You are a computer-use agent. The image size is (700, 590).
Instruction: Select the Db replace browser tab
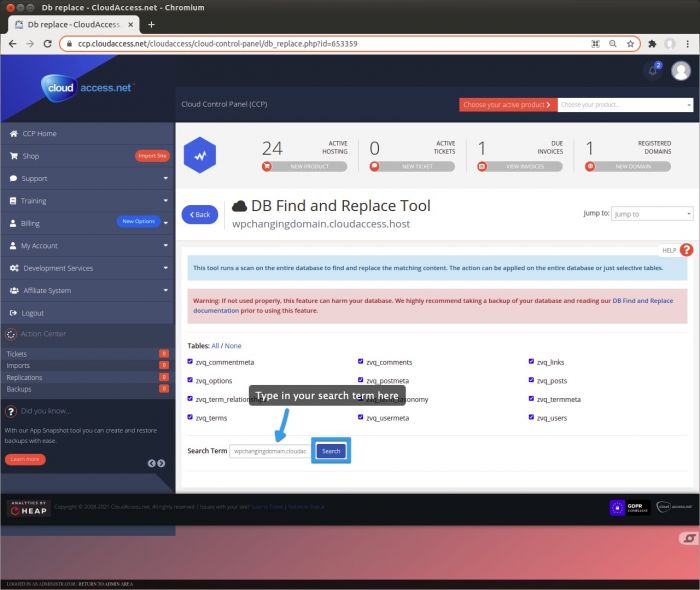[74, 25]
